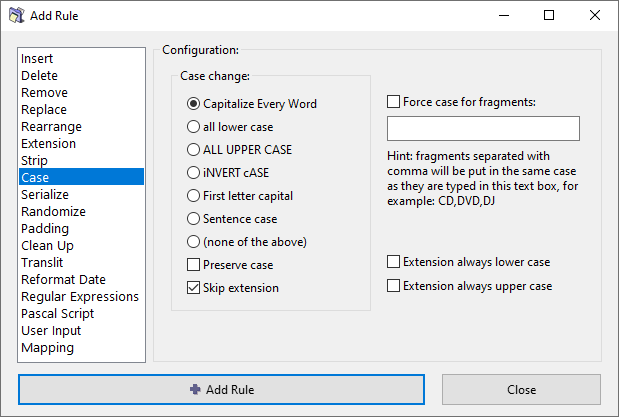Select the ALL UPPER CASE radio option

pos(194,149)
